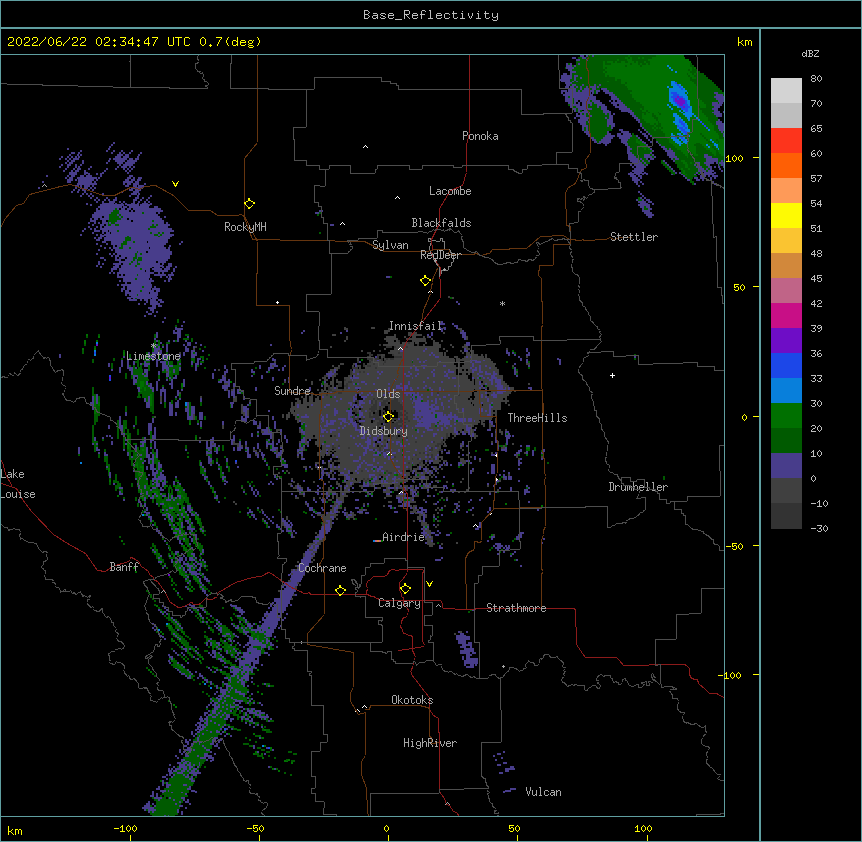Click the purple 10 dBZ legend swatch

coord(786,466)
